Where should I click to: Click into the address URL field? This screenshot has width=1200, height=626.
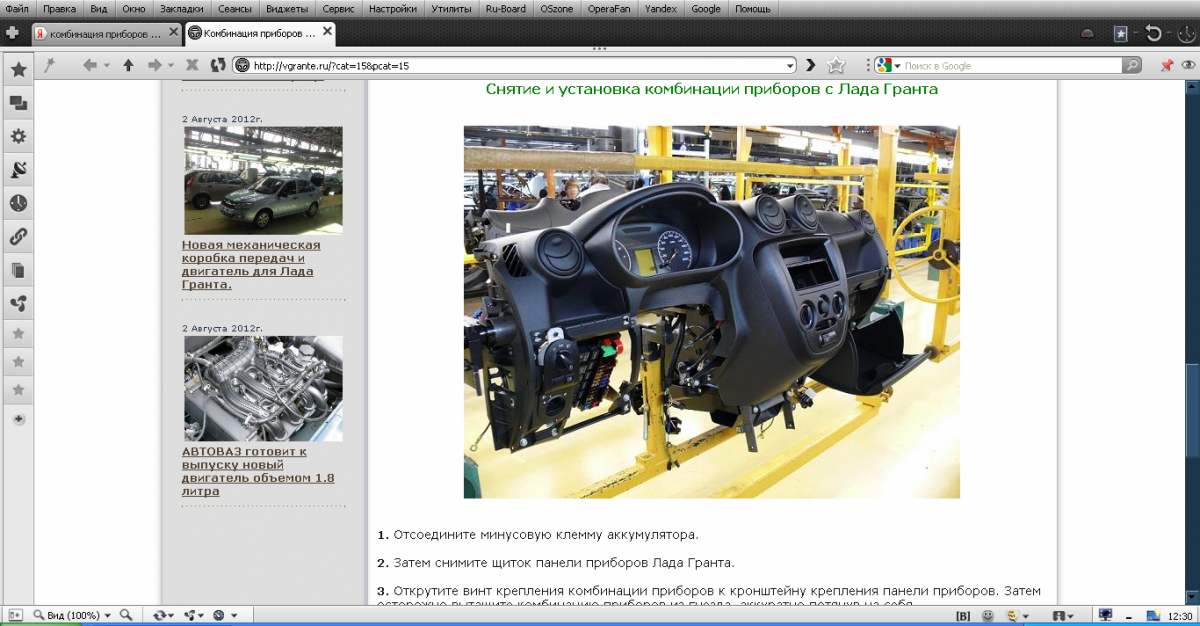pos(517,66)
